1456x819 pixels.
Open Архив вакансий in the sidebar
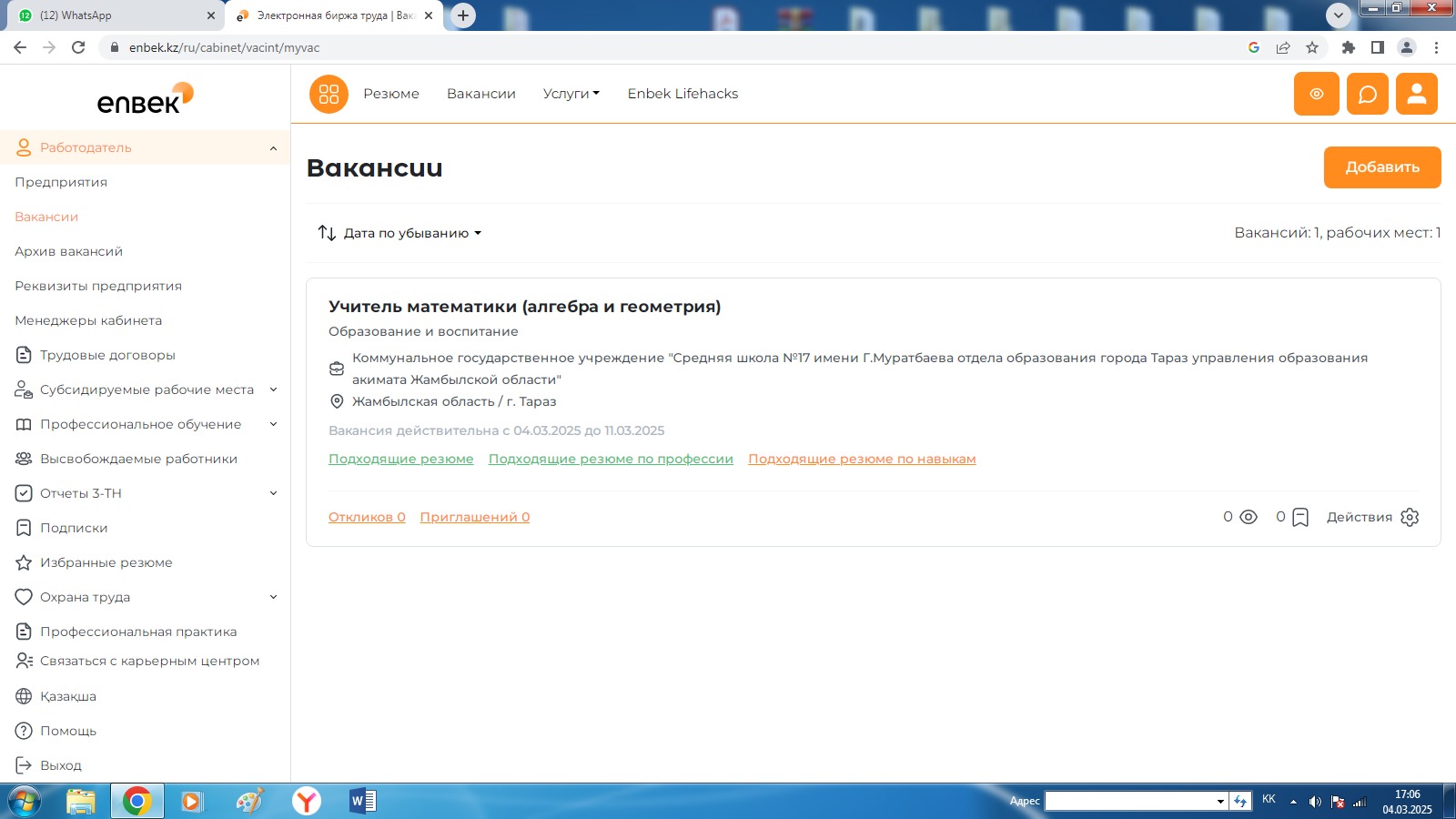[68, 251]
